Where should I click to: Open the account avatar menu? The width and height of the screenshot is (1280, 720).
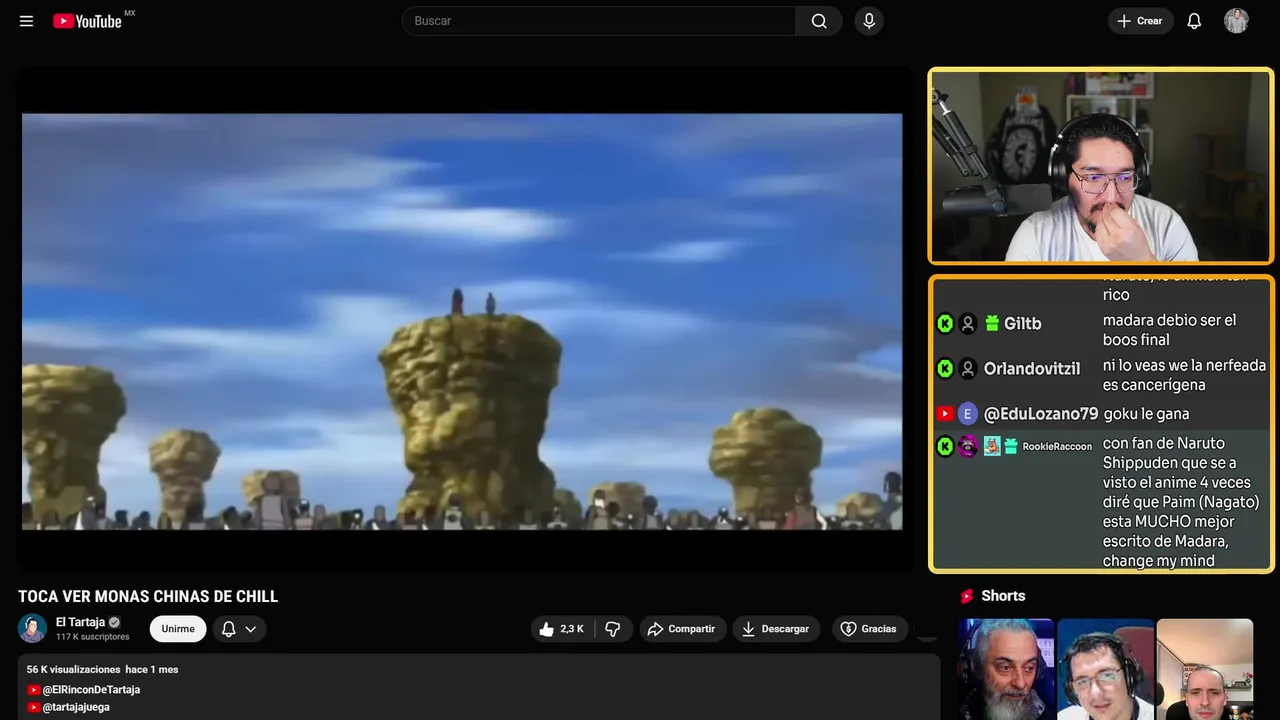click(x=1236, y=21)
